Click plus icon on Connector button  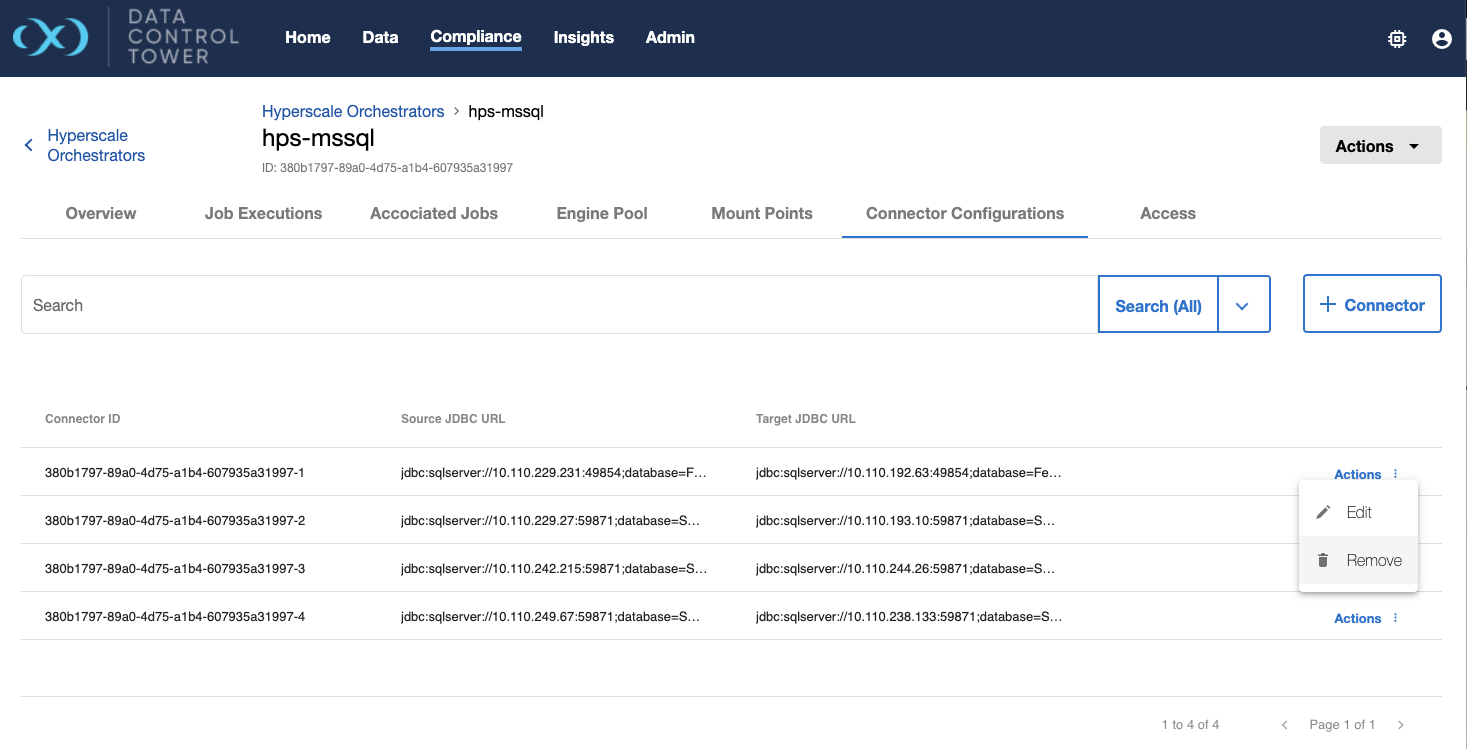1328,305
